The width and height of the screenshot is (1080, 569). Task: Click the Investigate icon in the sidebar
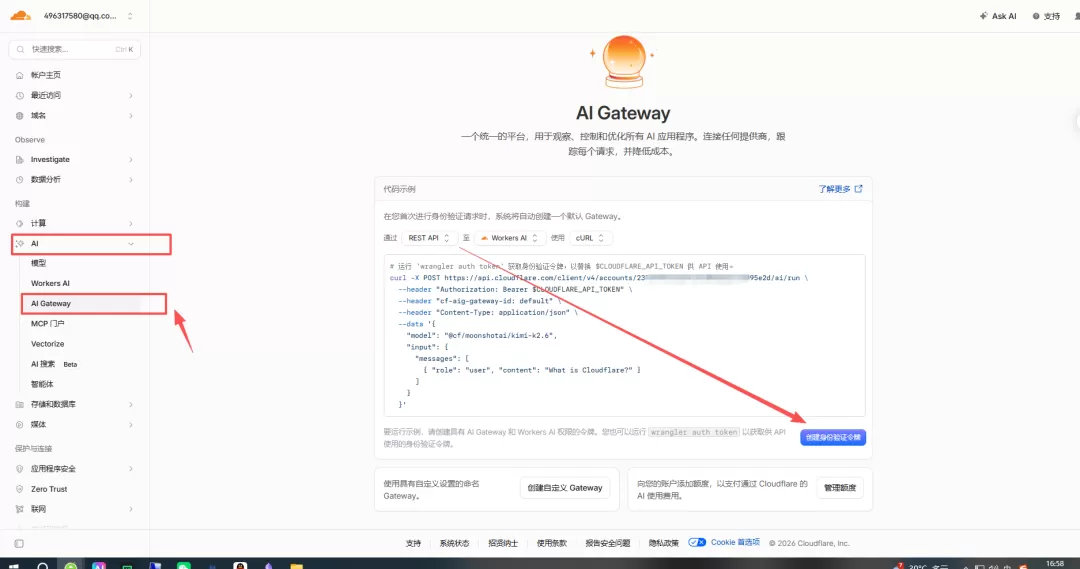coord(19,159)
